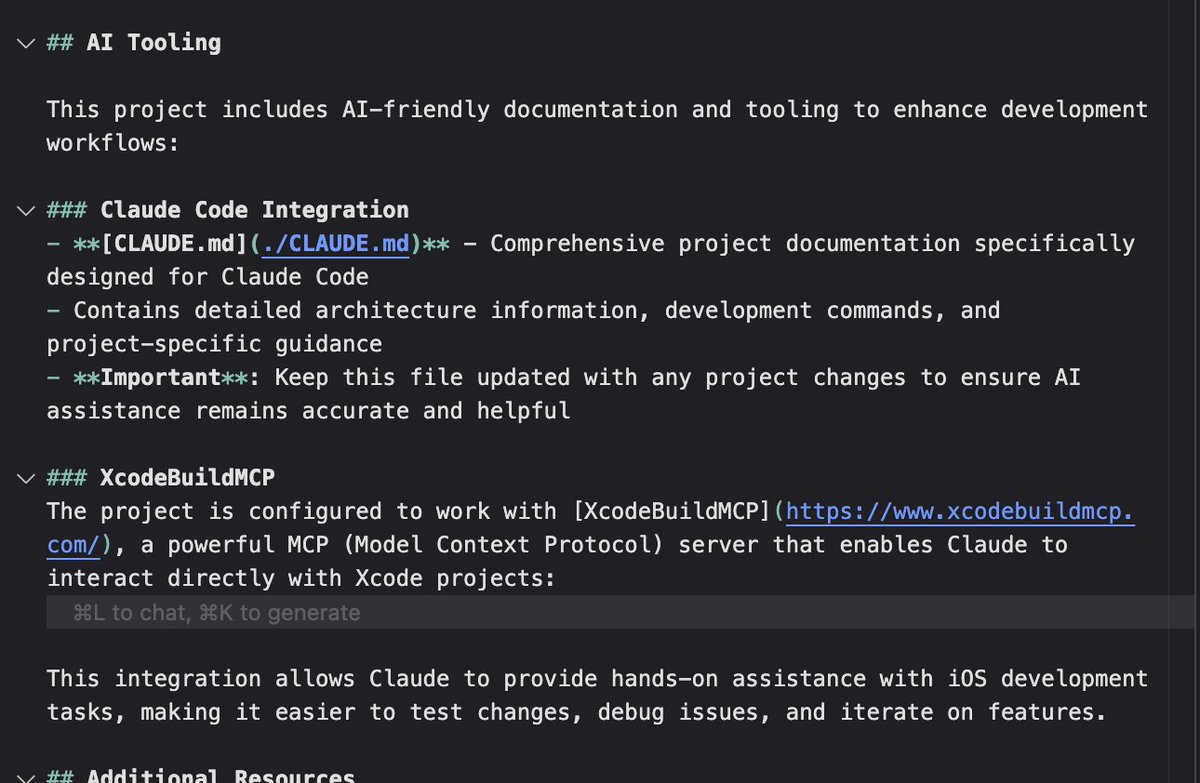Screen dimensions: 1200x783
Task: Click the '### Claude Code Integration' heading text
Action: pyautogui.click(x=228, y=211)
